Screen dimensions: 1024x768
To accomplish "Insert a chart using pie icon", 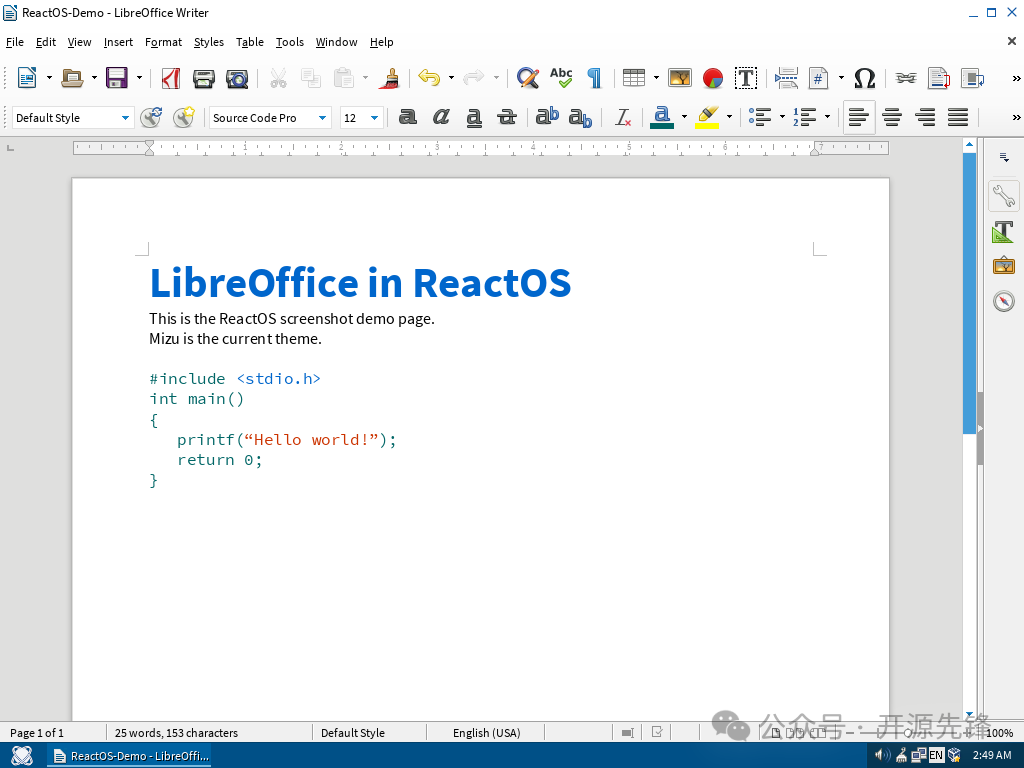I will (713, 78).
